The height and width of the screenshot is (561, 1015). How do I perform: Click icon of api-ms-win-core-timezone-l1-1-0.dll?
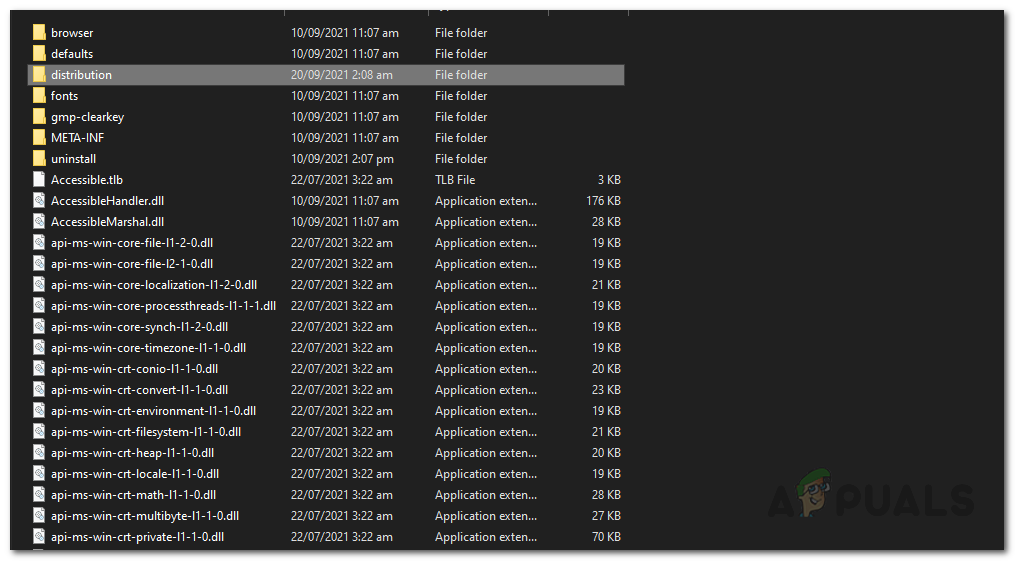[x=39, y=348]
